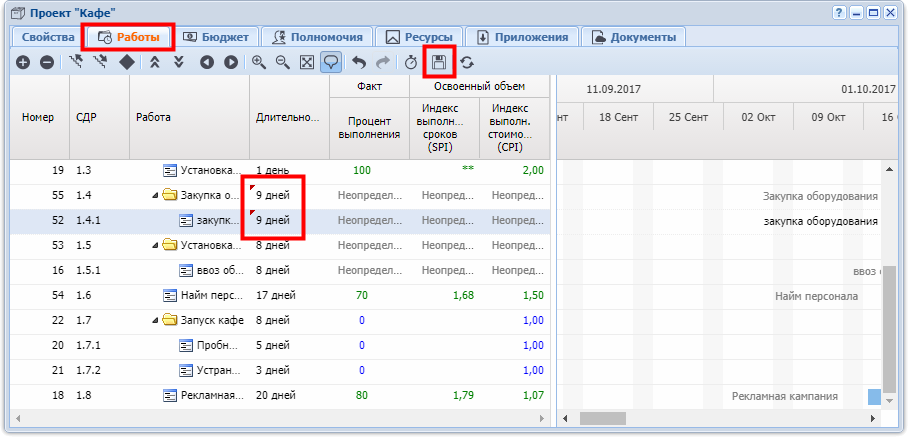Click the Работа column header
Screen dimensions: 908x437
pos(189,117)
